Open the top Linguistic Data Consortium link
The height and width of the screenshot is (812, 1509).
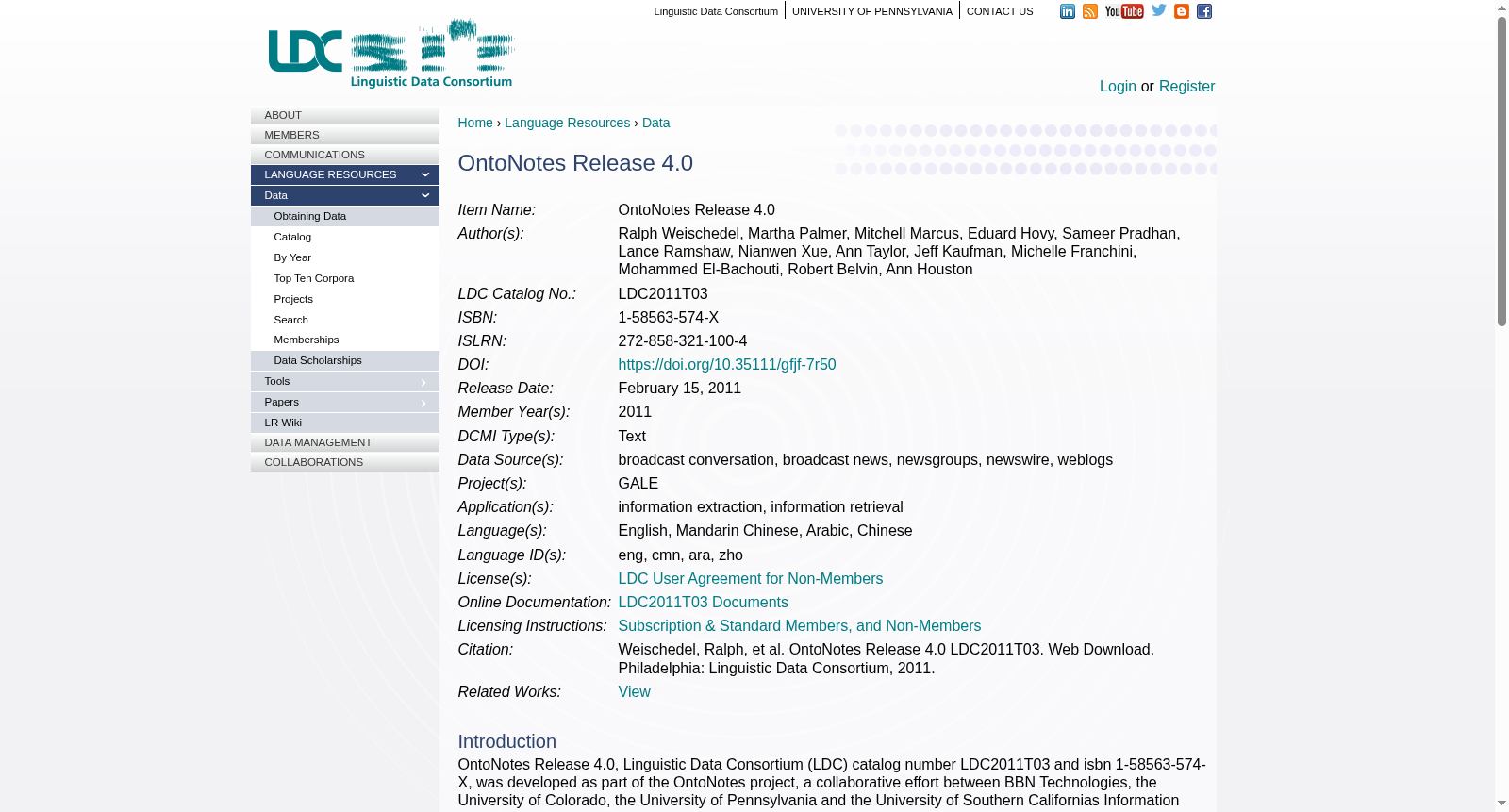(x=716, y=11)
